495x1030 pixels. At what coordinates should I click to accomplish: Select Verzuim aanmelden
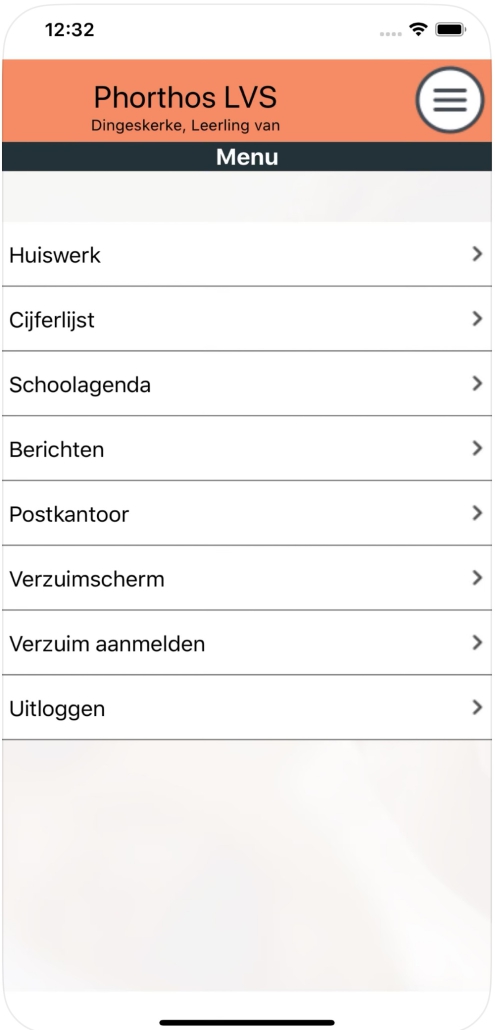click(x=247, y=643)
